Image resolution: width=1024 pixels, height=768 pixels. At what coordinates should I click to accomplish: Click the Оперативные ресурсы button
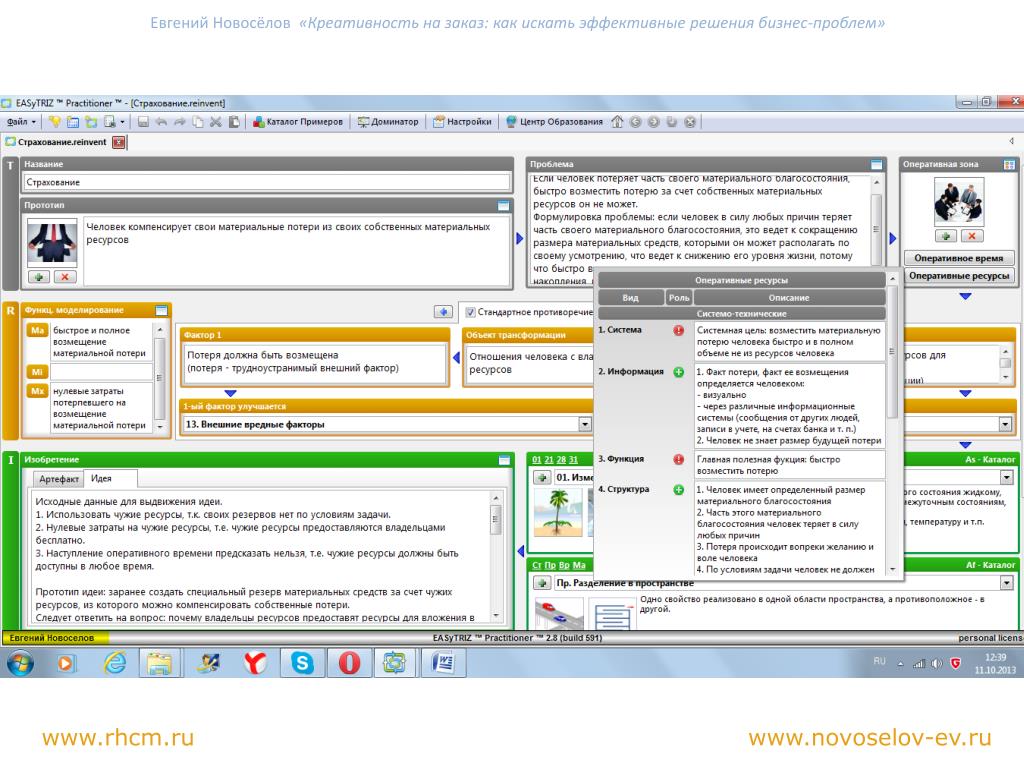pyautogui.click(x=959, y=276)
